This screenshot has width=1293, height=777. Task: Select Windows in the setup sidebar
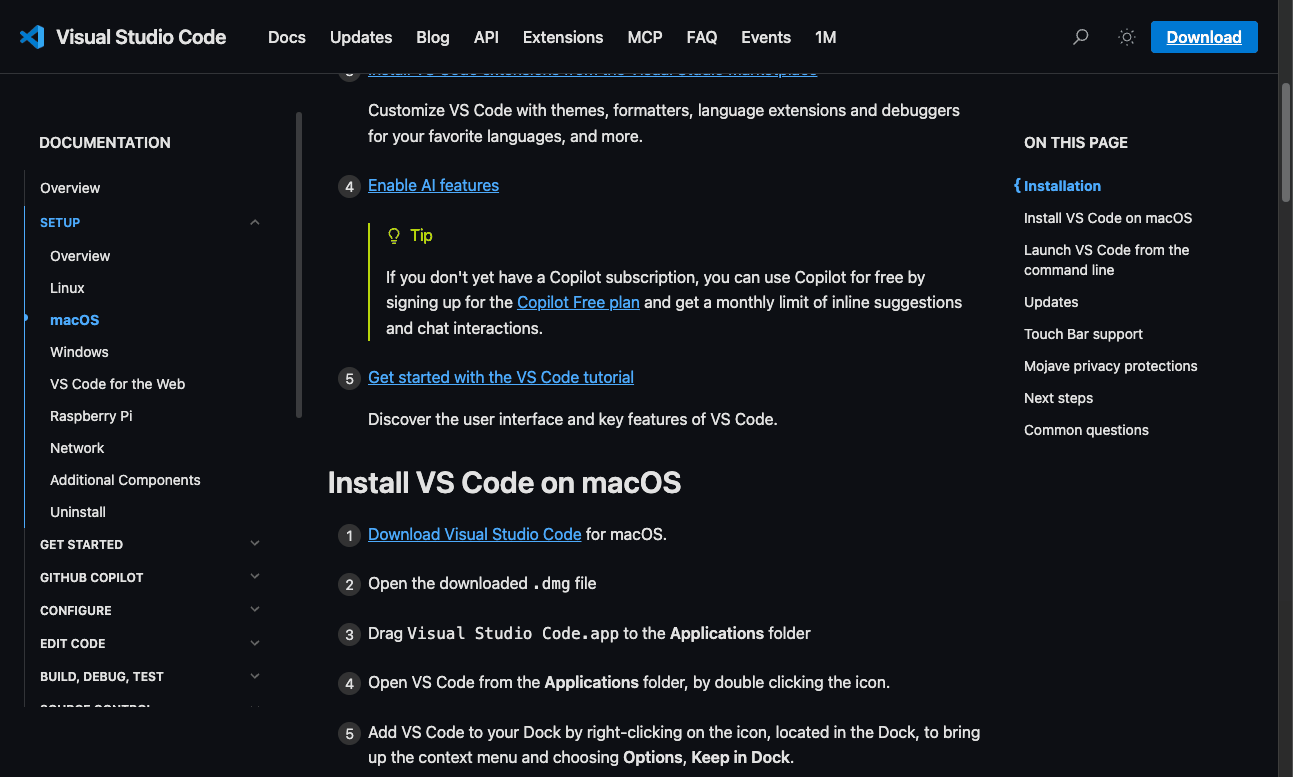pyautogui.click(x=79, y=352)
